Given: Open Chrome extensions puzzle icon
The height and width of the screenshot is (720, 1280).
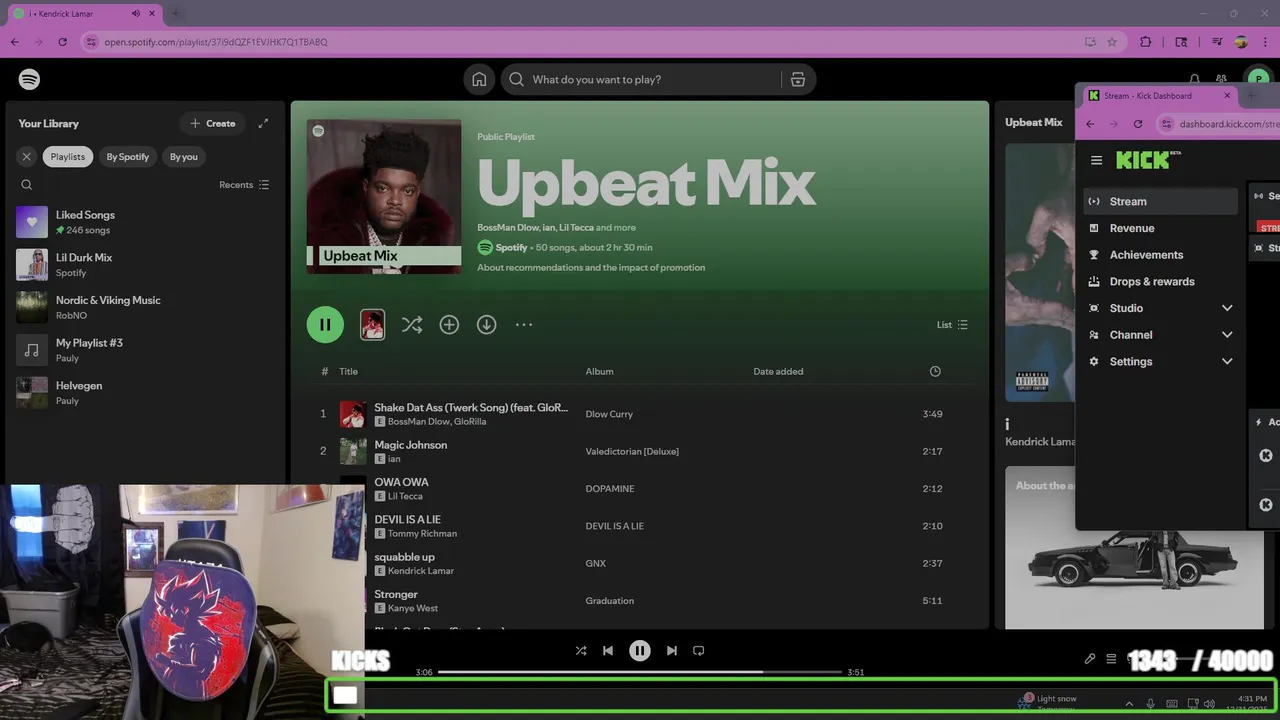Looking at the screenshot, I should point(1146,42).
